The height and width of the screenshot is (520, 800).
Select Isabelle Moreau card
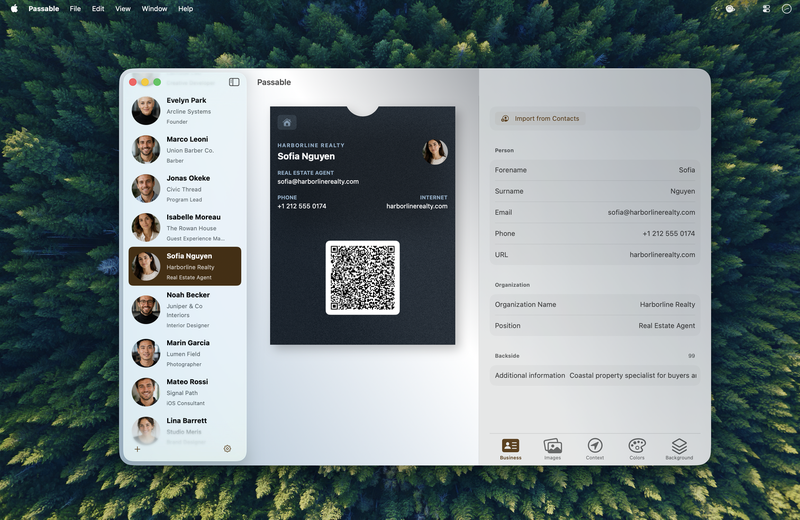pyautogui.click(x=185, y=227)
